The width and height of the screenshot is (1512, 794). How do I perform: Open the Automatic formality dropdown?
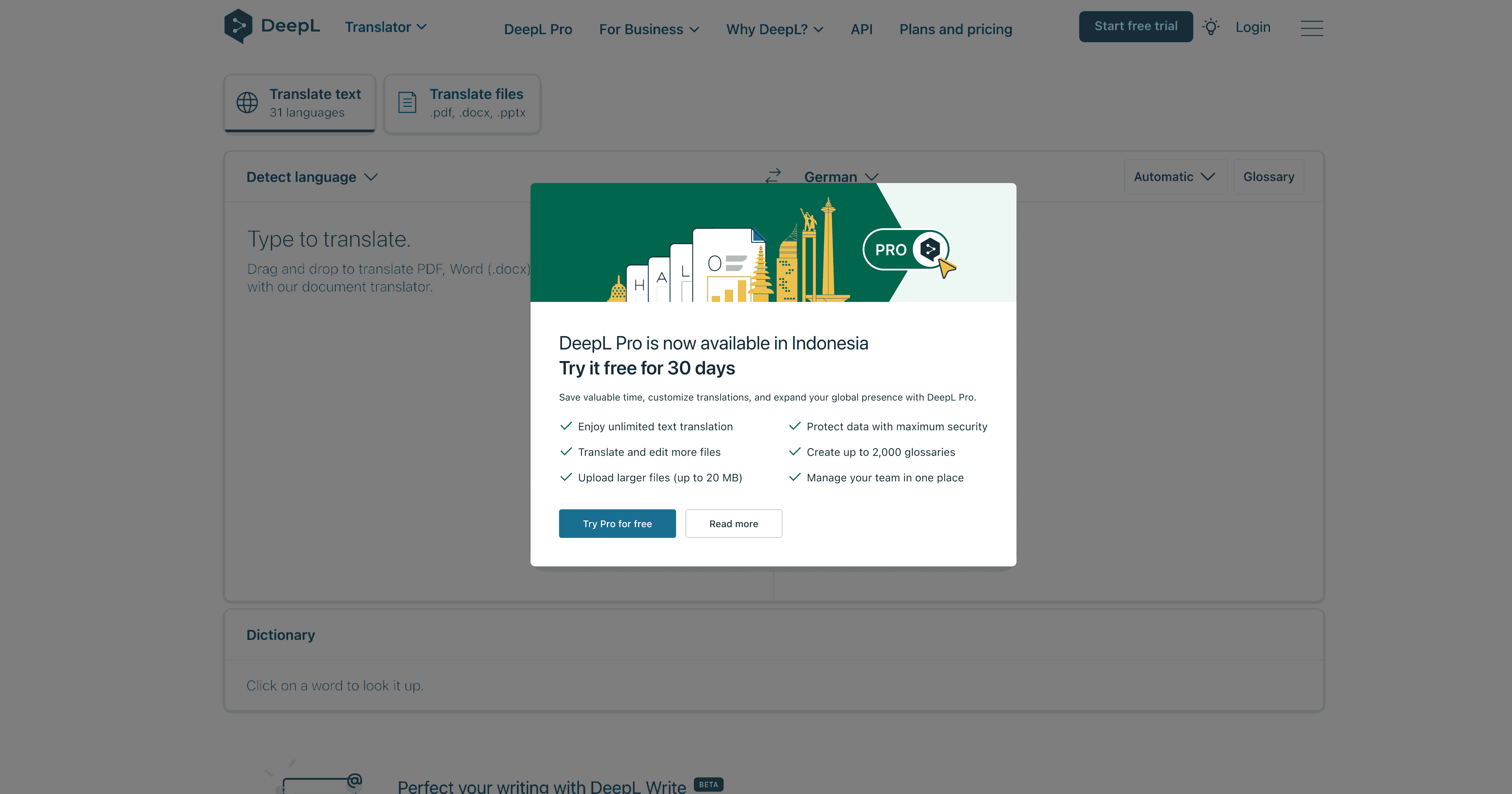(x=1175, y=177)
